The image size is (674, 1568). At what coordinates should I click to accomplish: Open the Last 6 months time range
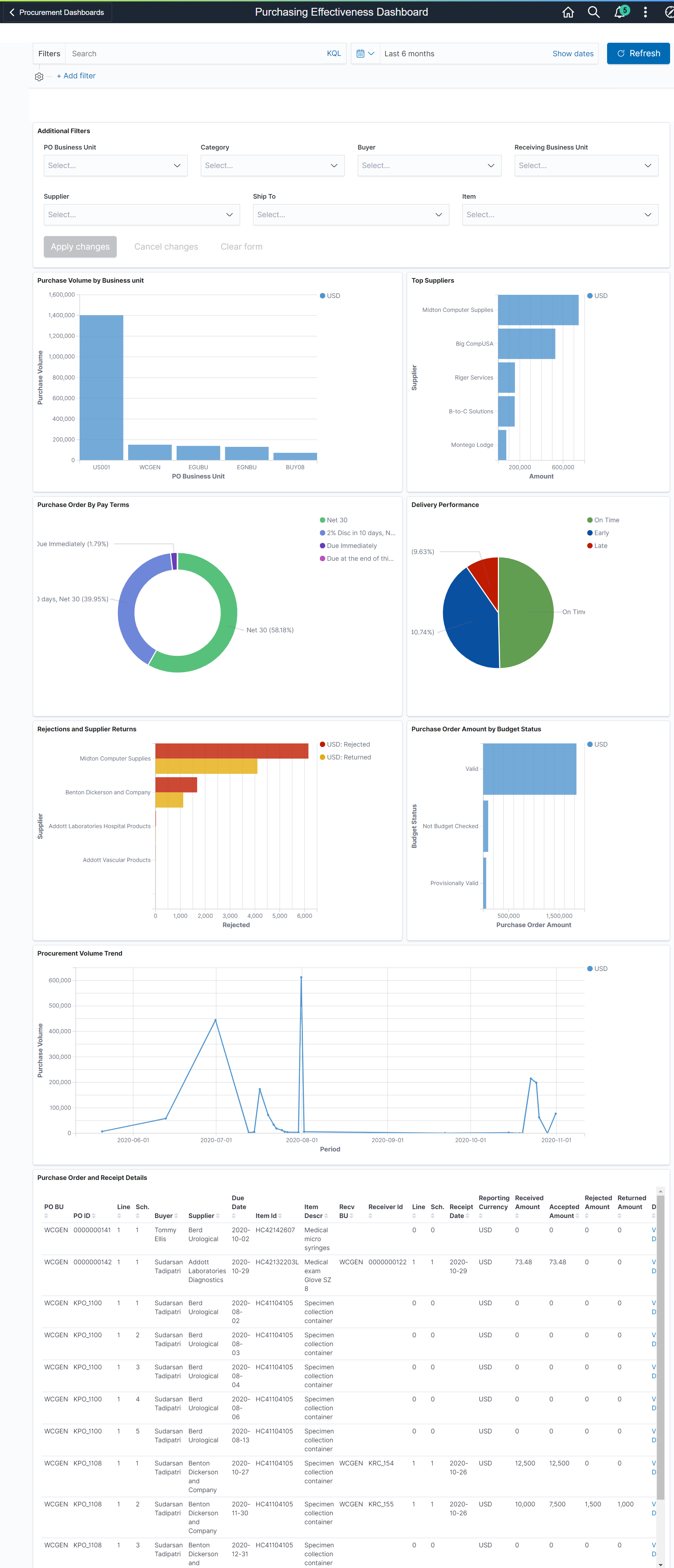click(409, 53)
